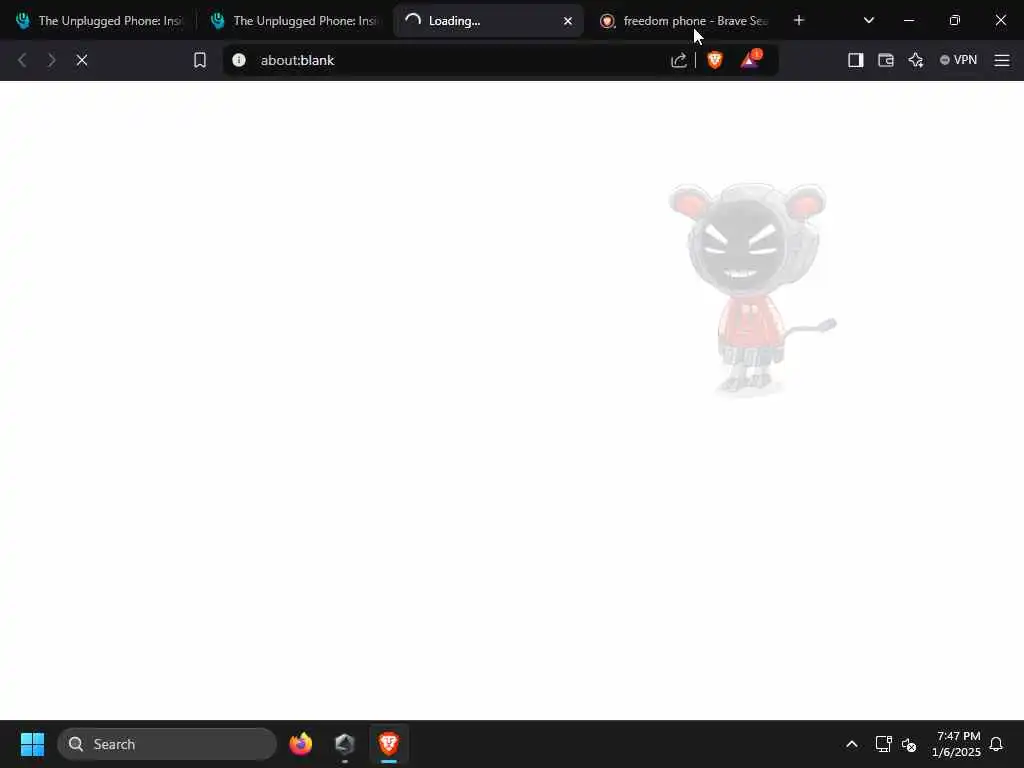View site information icon in address bar
The height and width of the screenshot is (768, 1024).
[x=239, y=60]
